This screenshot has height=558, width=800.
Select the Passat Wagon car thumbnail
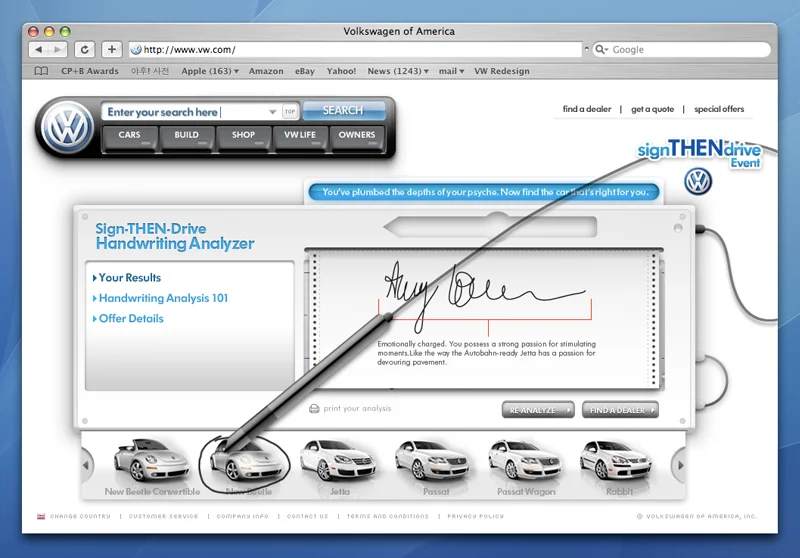(x=526, y=465)
